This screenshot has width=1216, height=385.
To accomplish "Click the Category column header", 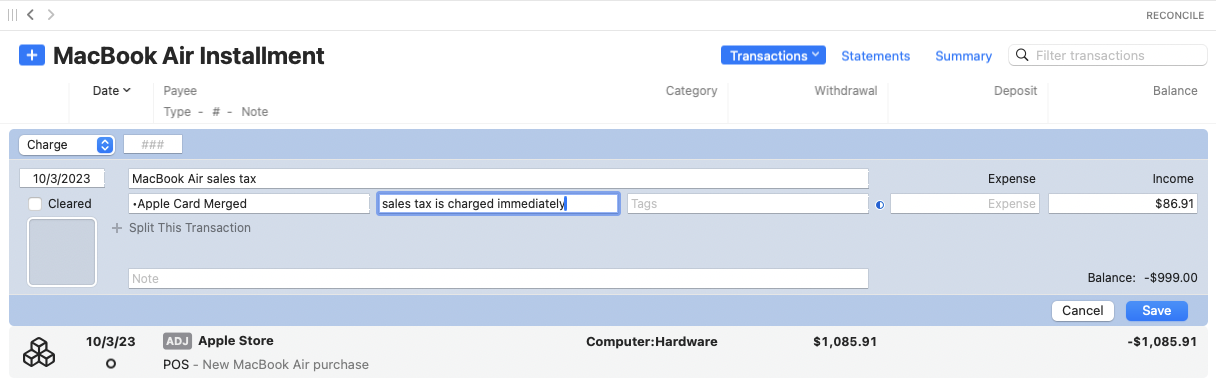I will pyautogui.click(x=692, y=91).
